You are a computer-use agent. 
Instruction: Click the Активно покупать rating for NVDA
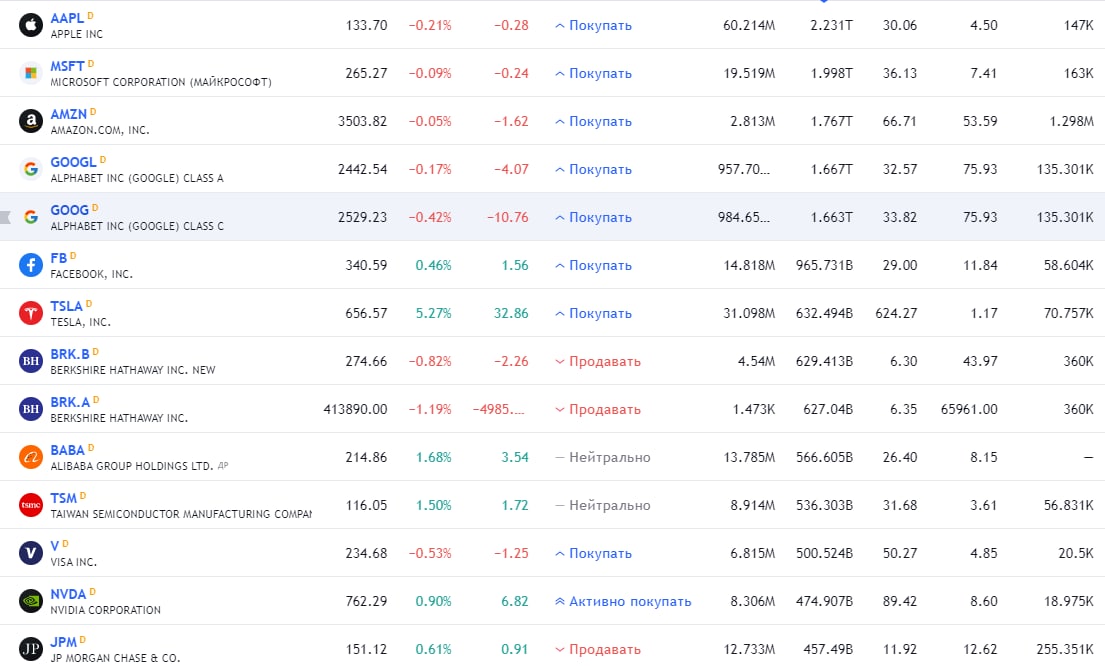pos(623,601)
